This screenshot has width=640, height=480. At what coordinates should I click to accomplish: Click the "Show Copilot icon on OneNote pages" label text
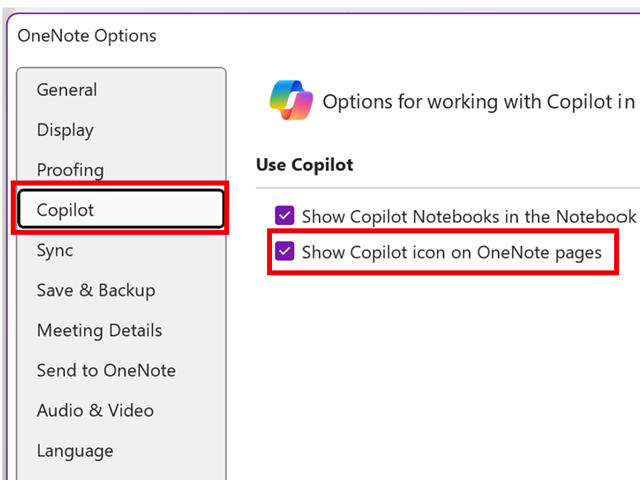click(451, 252)
